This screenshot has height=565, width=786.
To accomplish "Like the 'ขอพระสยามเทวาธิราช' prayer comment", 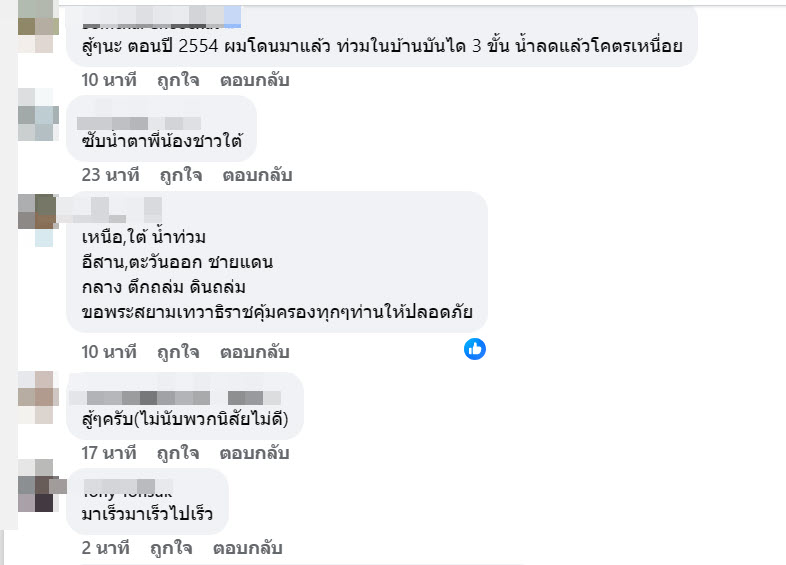I will click(x=178, y=352).
